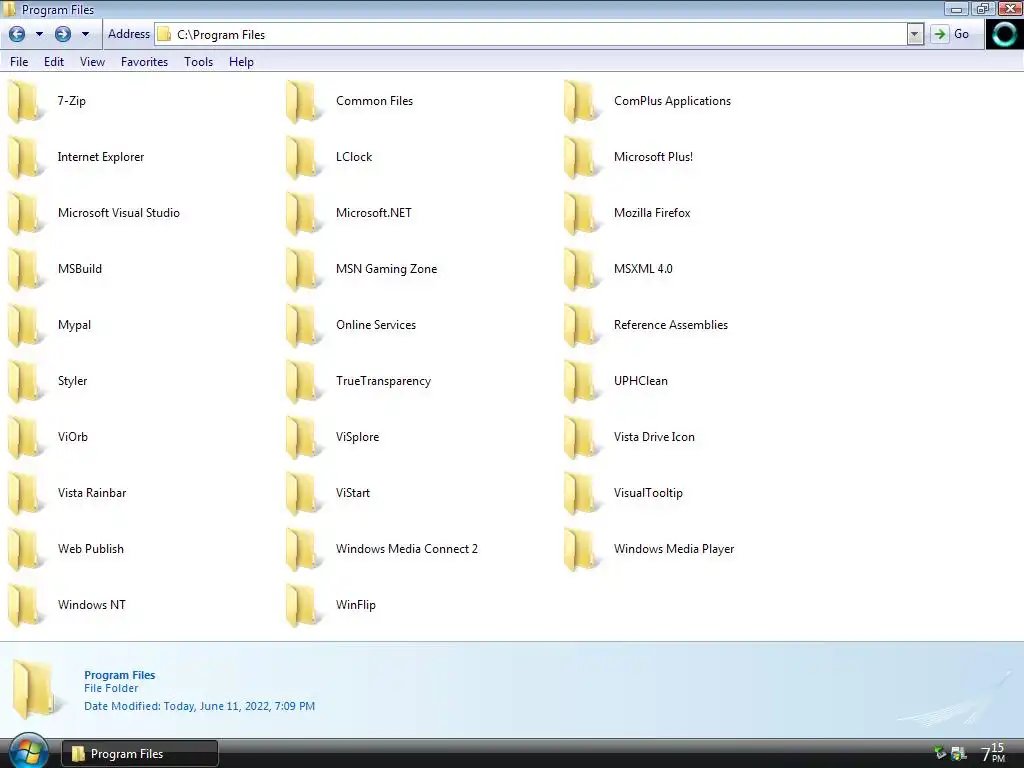The image size is (1024, 768).
Task: Select the ViStart folder icon
Action: click(x=303, y=494)
